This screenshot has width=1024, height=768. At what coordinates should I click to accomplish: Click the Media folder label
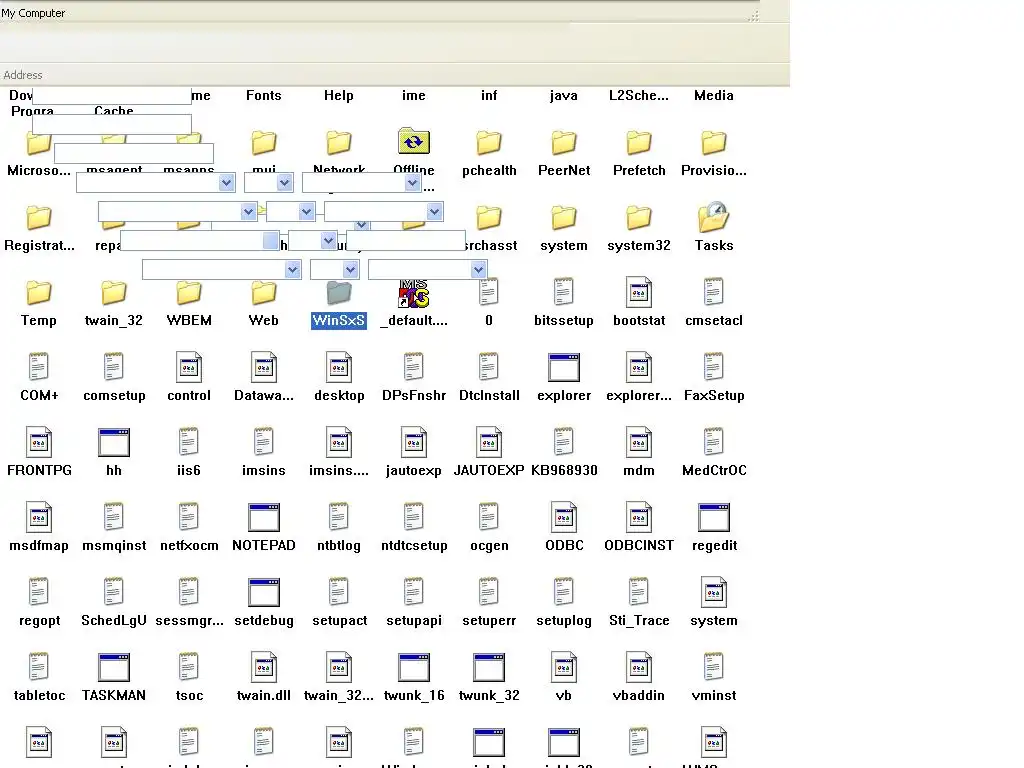coord(714,95)
